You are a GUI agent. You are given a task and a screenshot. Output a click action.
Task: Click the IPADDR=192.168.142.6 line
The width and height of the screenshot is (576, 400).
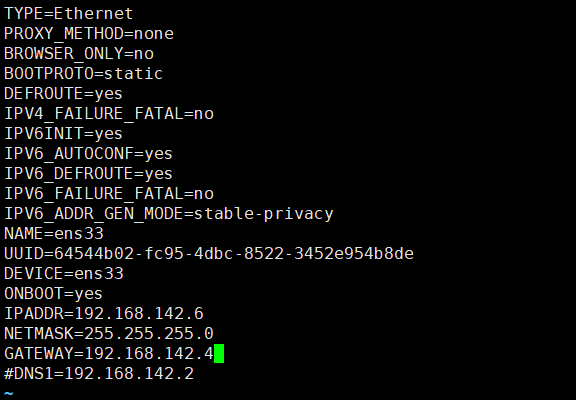click(104, 314)
